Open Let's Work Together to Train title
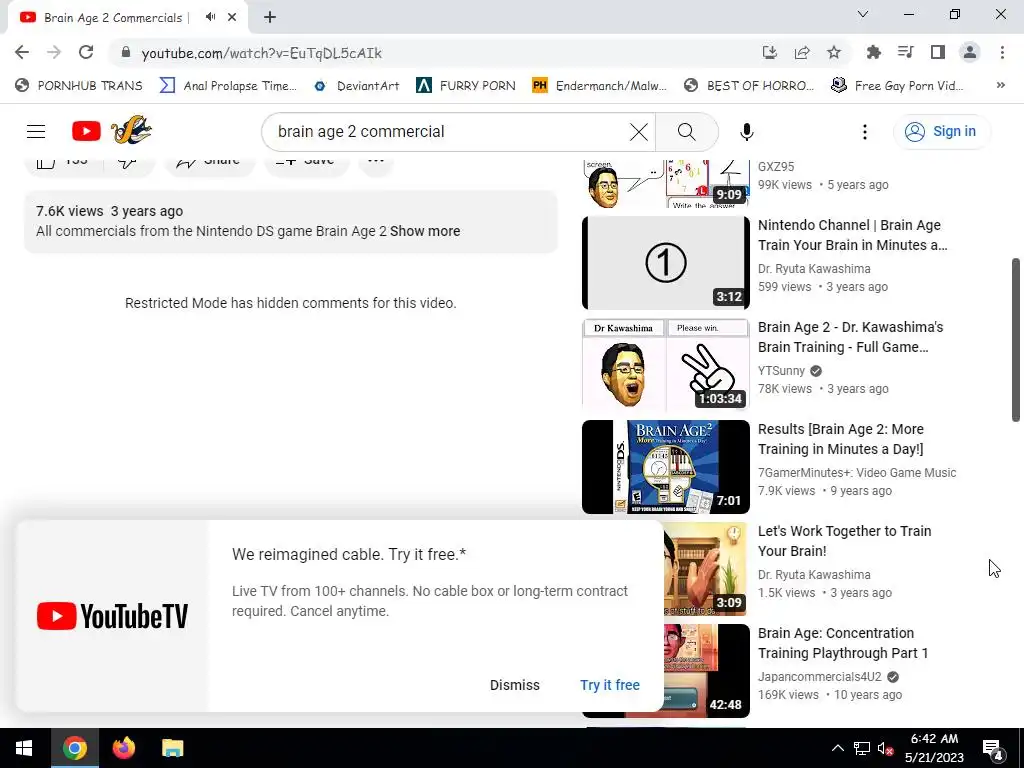The image size is (1024, 768). [x=844, y=541]
